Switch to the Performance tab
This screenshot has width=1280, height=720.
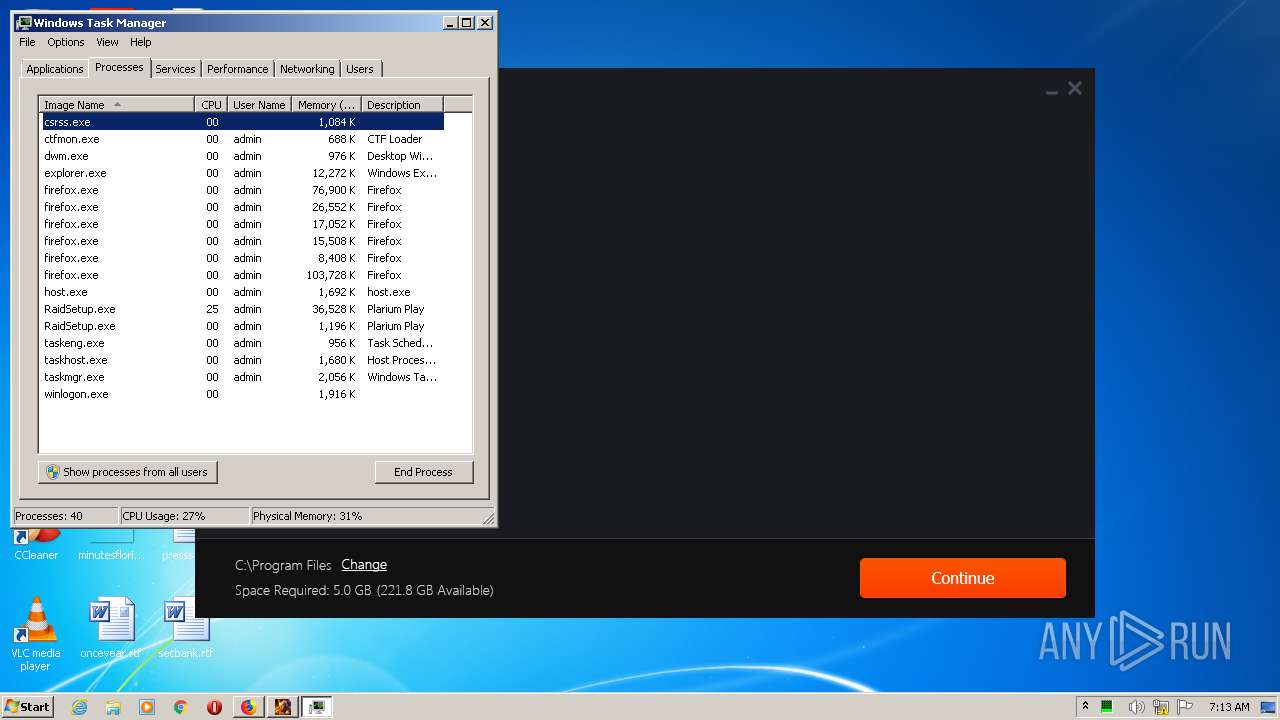(238, 69)
